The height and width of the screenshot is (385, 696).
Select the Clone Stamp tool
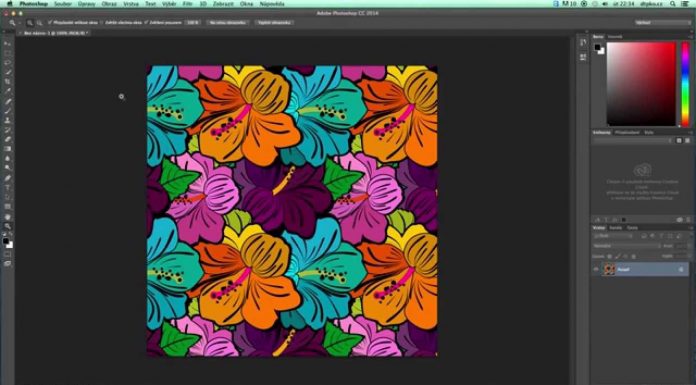(x=8, y=120)
